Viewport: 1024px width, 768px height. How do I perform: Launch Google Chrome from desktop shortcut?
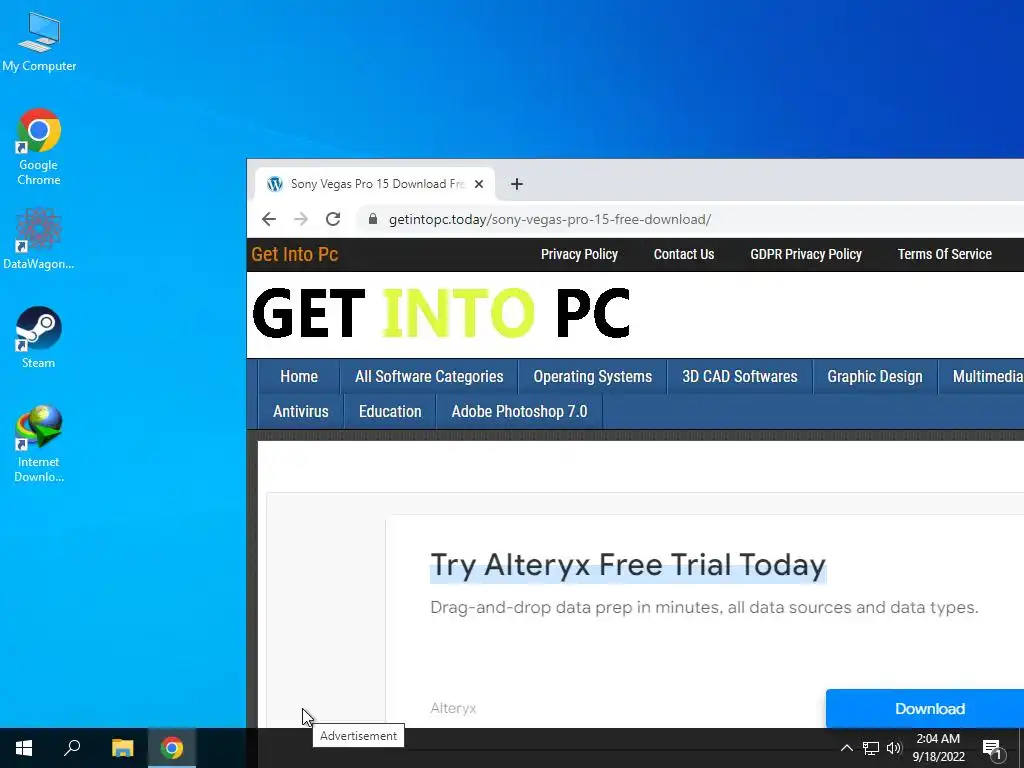click(39, 146)
